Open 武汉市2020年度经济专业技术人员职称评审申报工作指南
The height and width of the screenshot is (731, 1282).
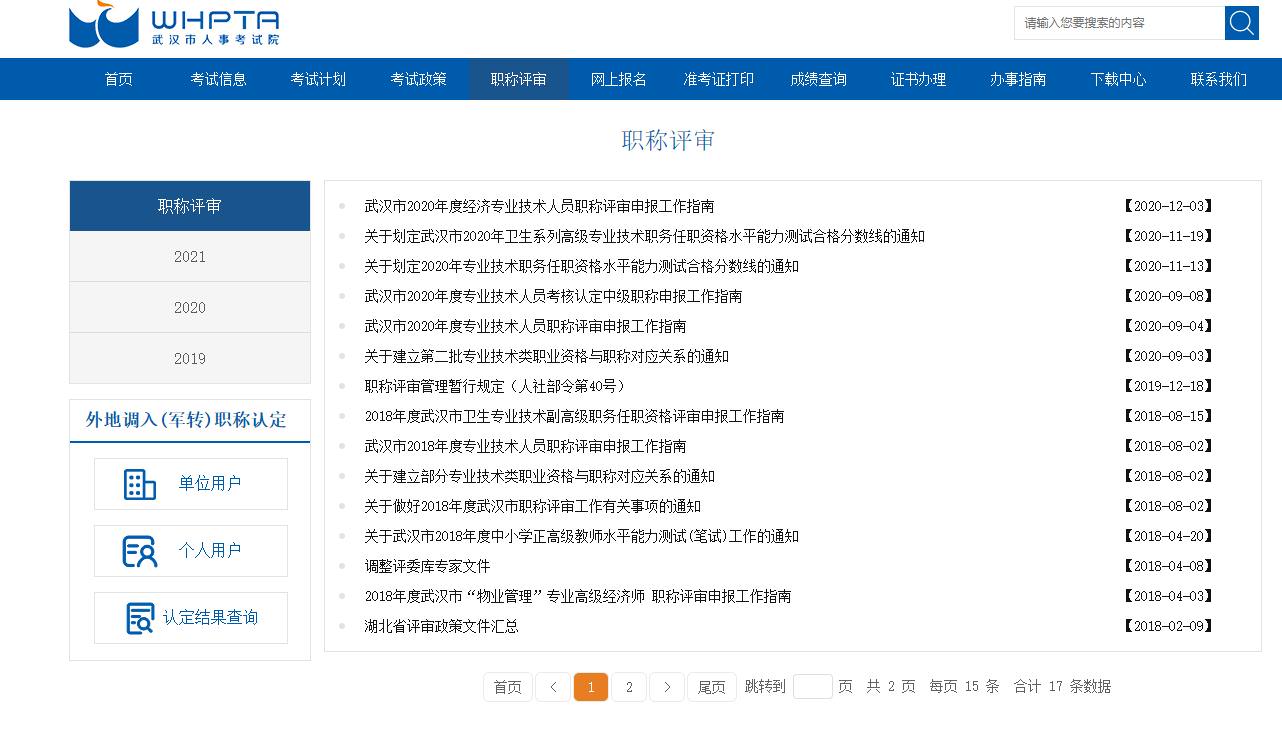tap(539, 206)
